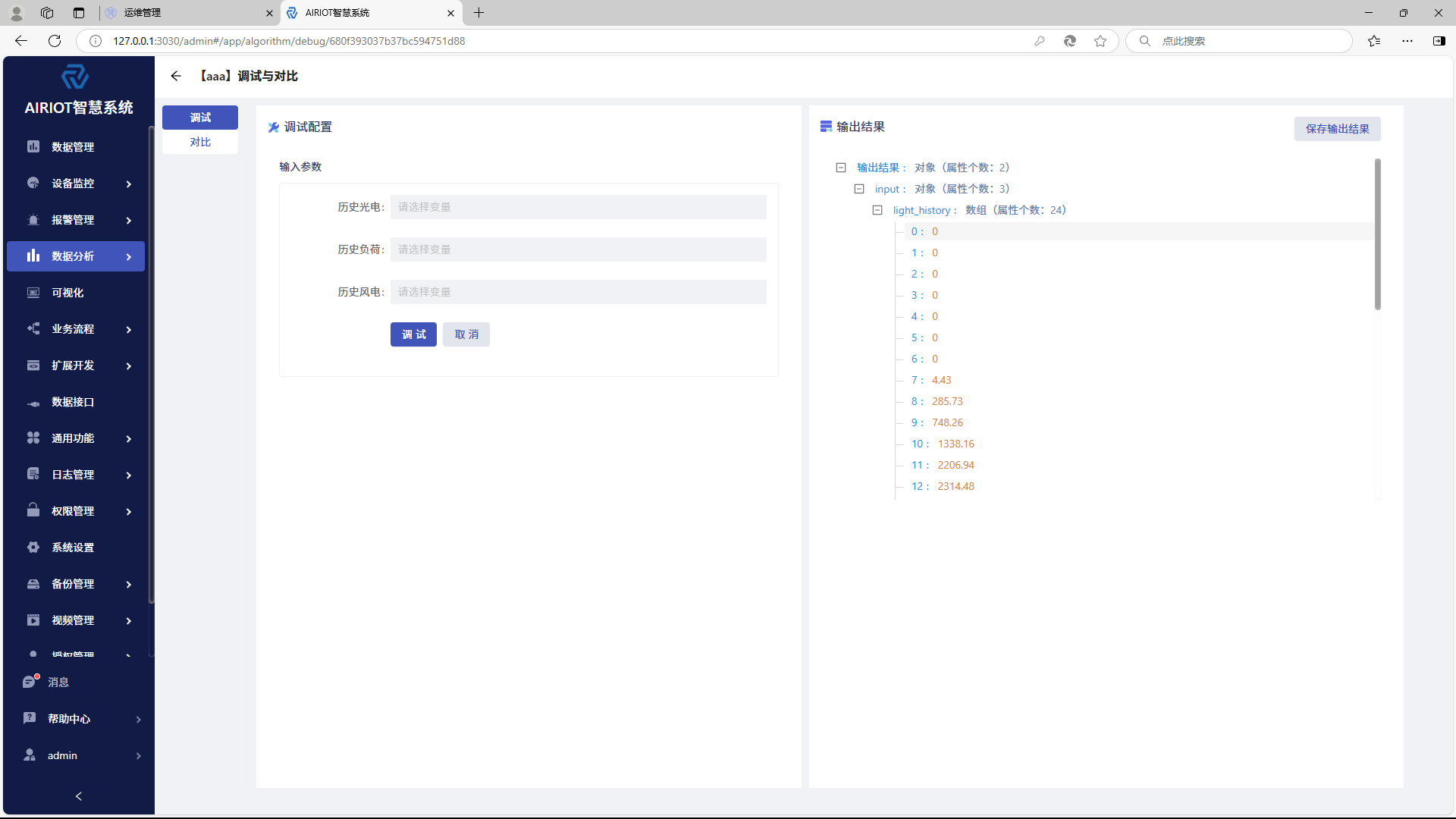Click the 报警管理 bell icon
The image size is (1456, 819).
[33, 220]
